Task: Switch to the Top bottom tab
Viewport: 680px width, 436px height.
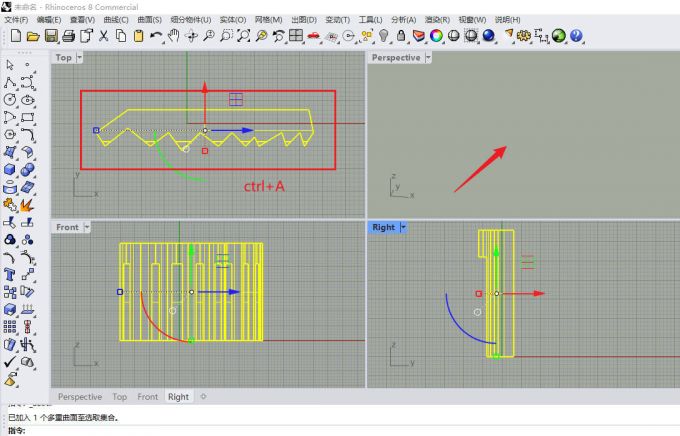Action: pos(120,397)
